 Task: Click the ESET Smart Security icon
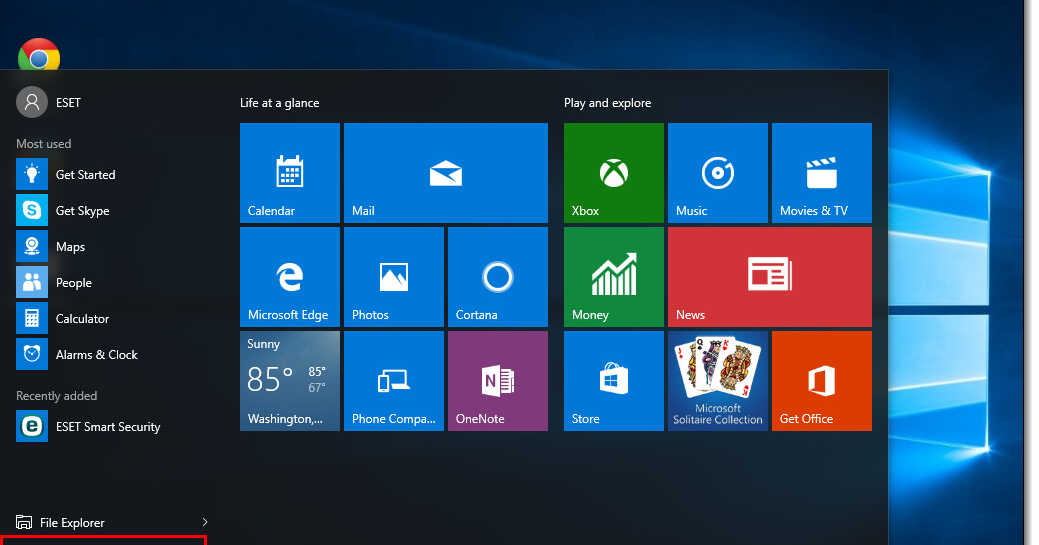tap(32, 426)
